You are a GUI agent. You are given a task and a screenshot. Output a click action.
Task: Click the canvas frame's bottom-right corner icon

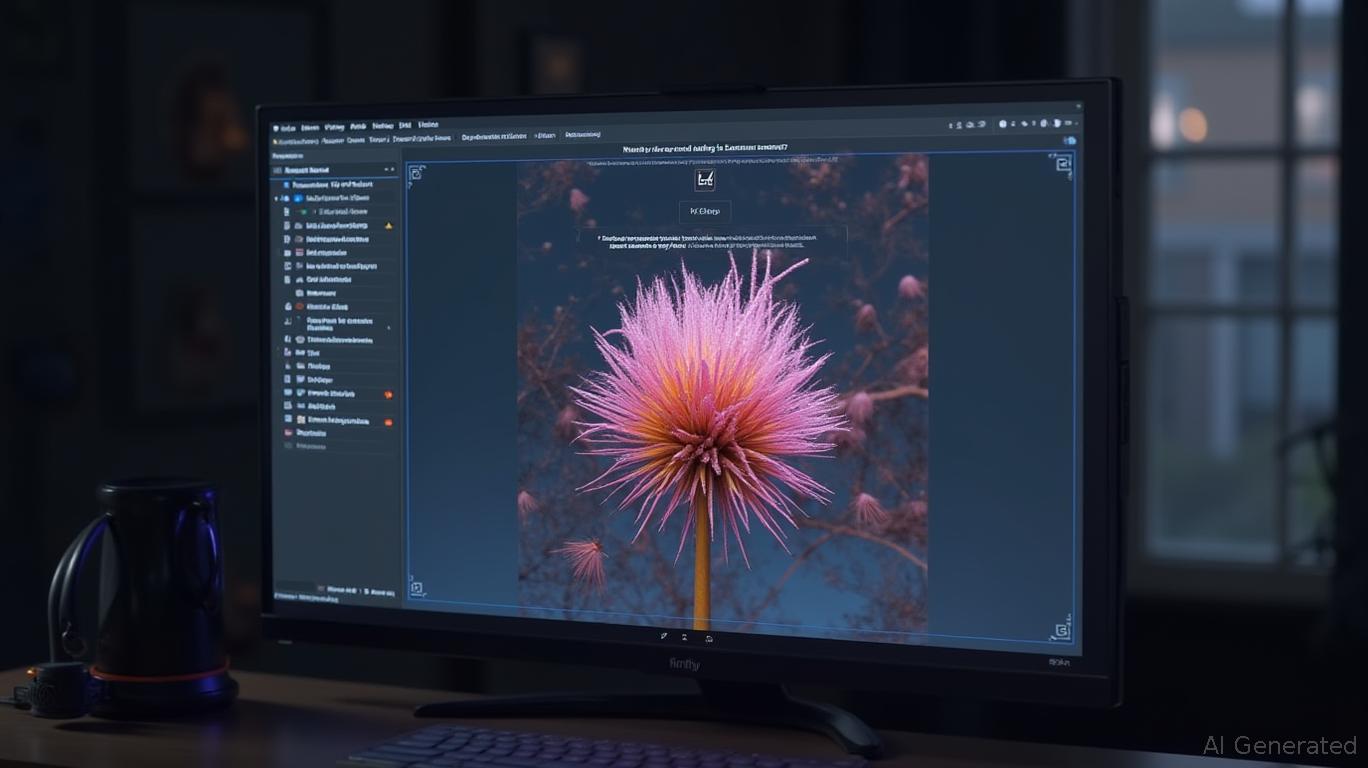(1061, 631)
